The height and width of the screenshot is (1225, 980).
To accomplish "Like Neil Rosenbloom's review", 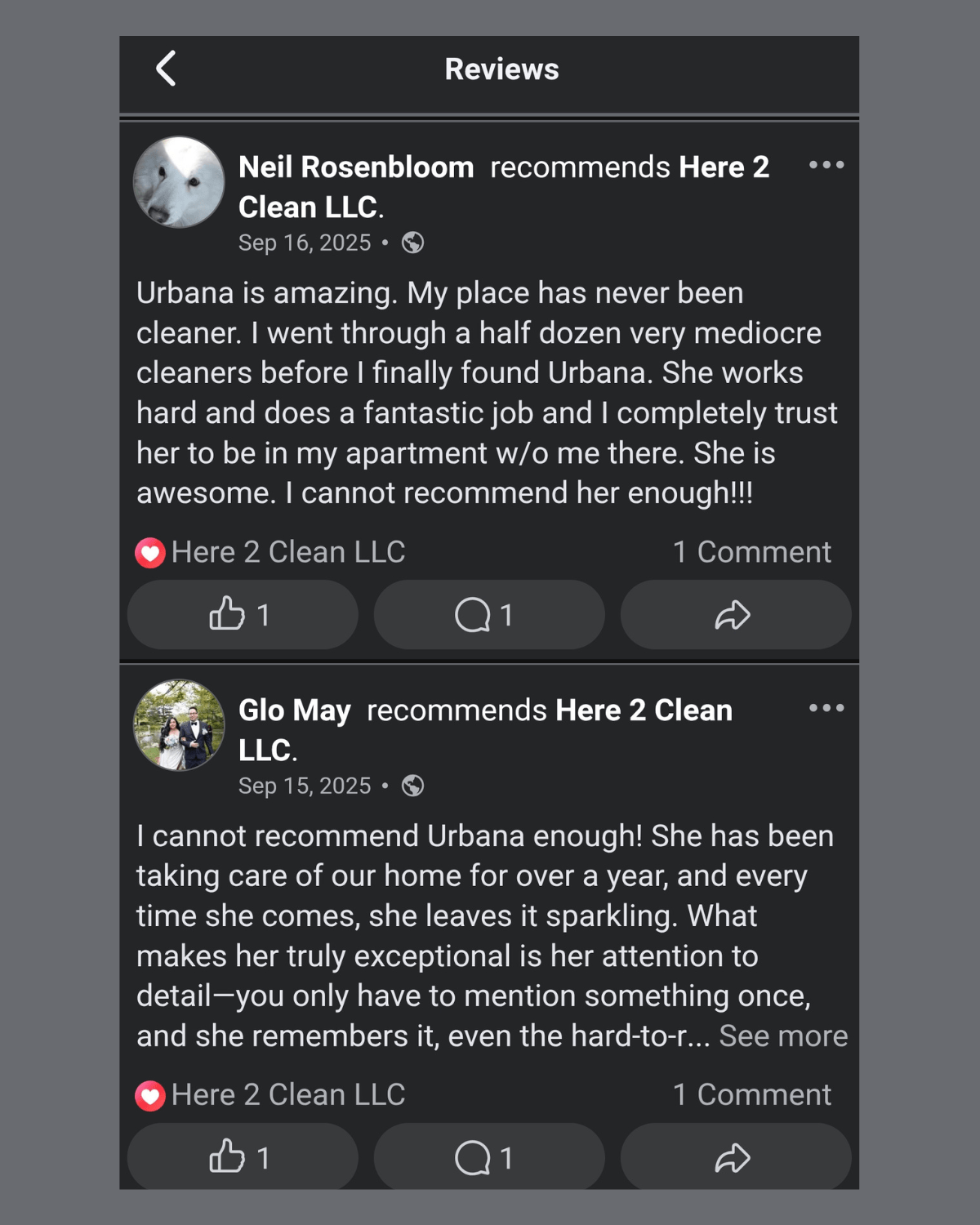I will 243,615.
